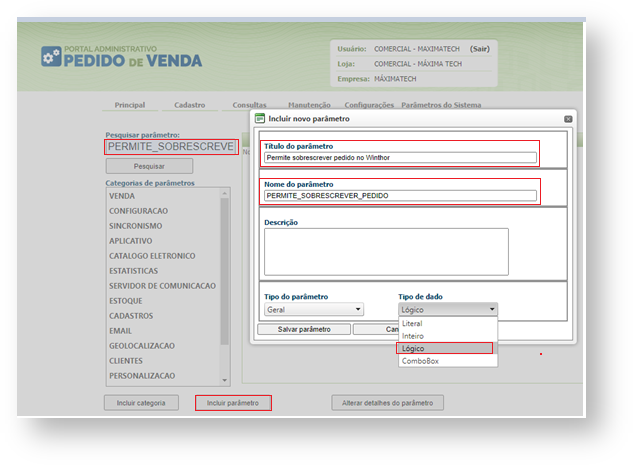The width and height of the screenshot is (634, 466).
Task: Select the VENDA category
Action: [122, 196]
